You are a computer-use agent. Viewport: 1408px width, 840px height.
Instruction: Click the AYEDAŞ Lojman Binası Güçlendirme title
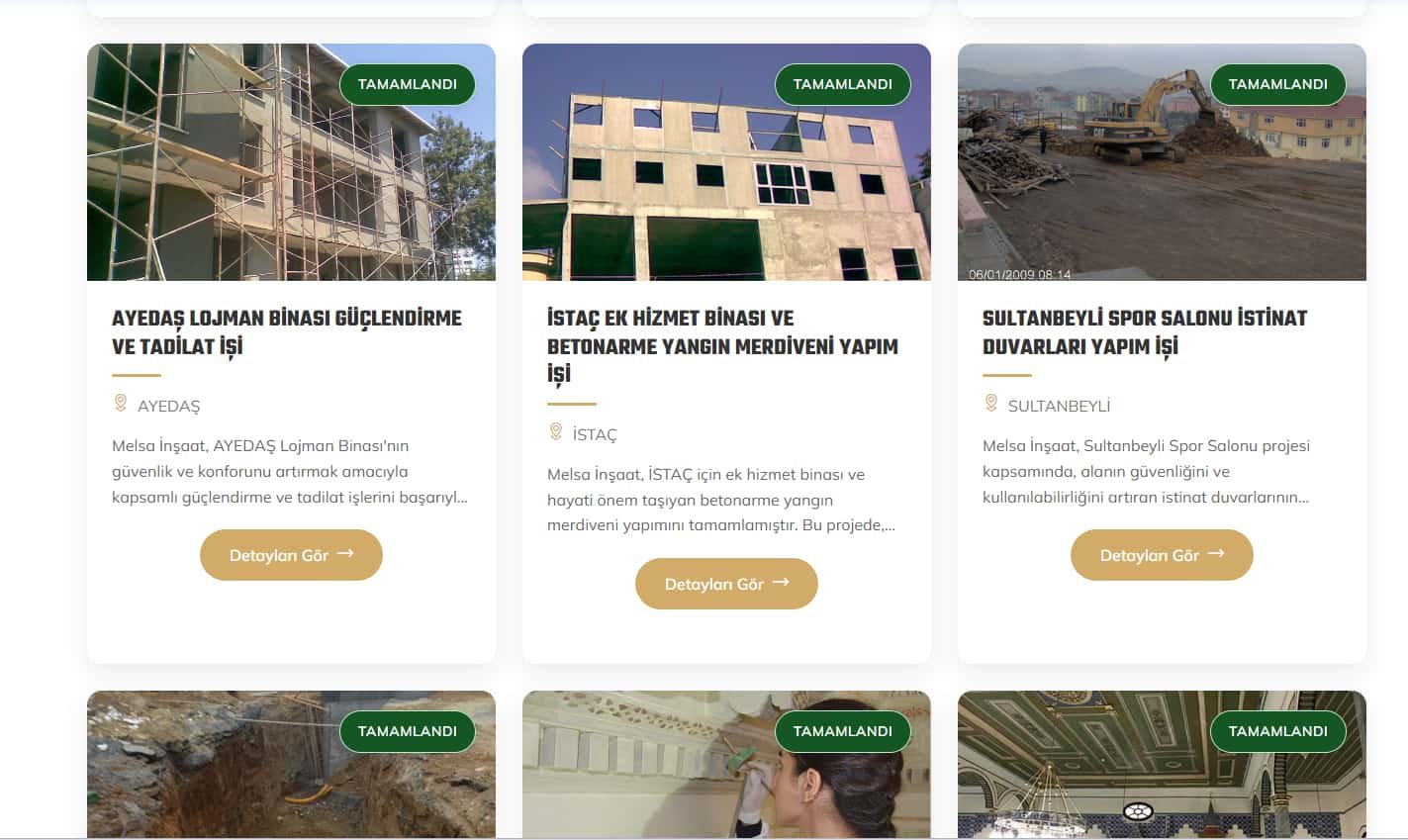[x=287, y=332]
